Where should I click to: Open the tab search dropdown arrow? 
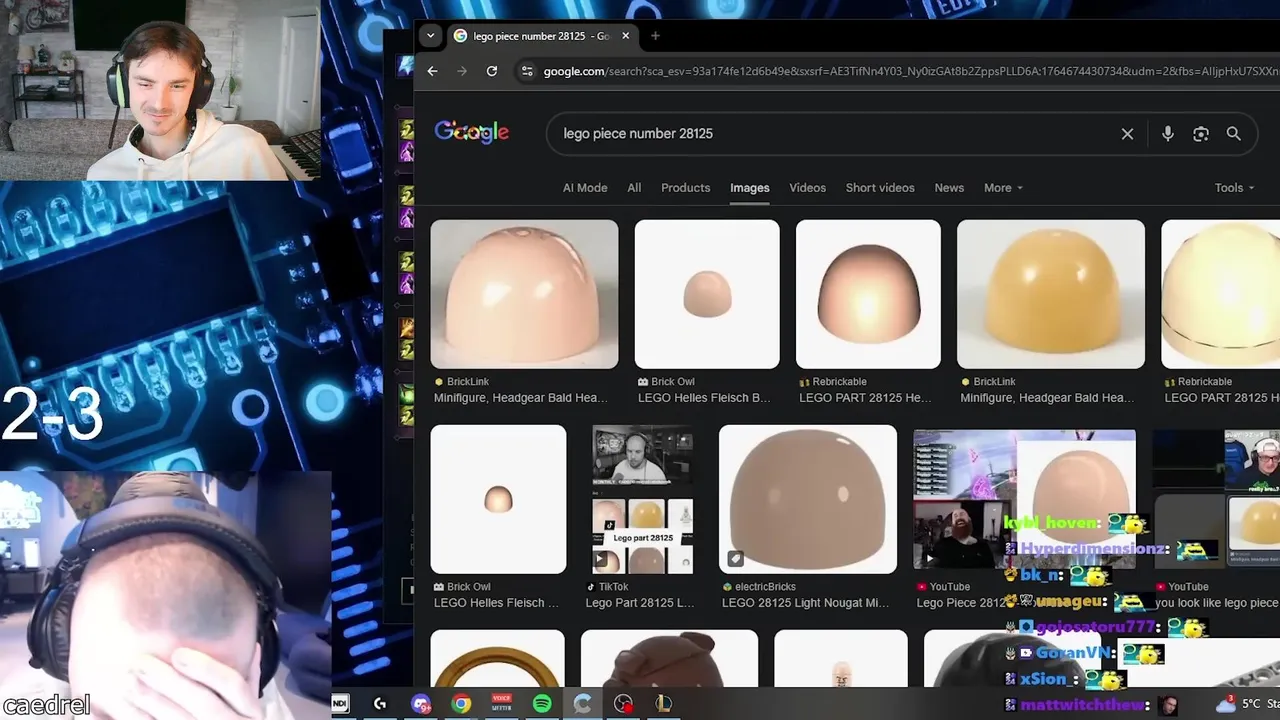click(430, 36)
